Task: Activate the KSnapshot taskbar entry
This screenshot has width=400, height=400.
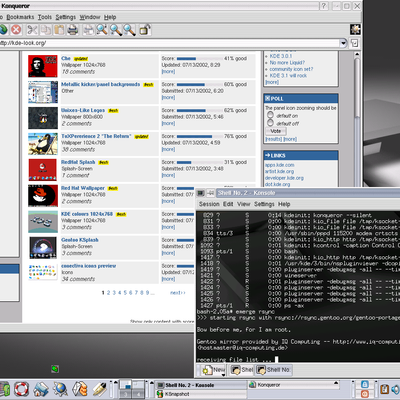Action: (201, 394)
